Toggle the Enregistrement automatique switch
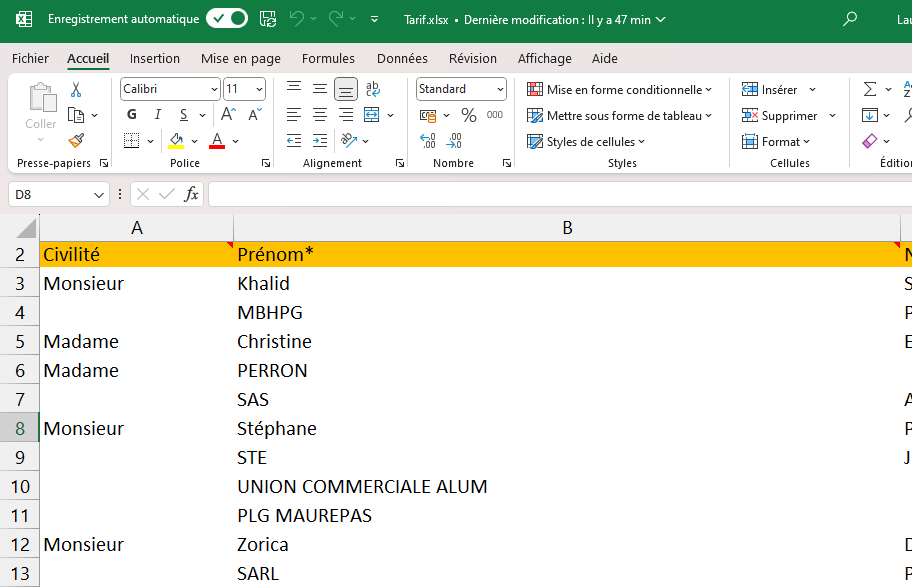912x587 pixels. (227, 19)
